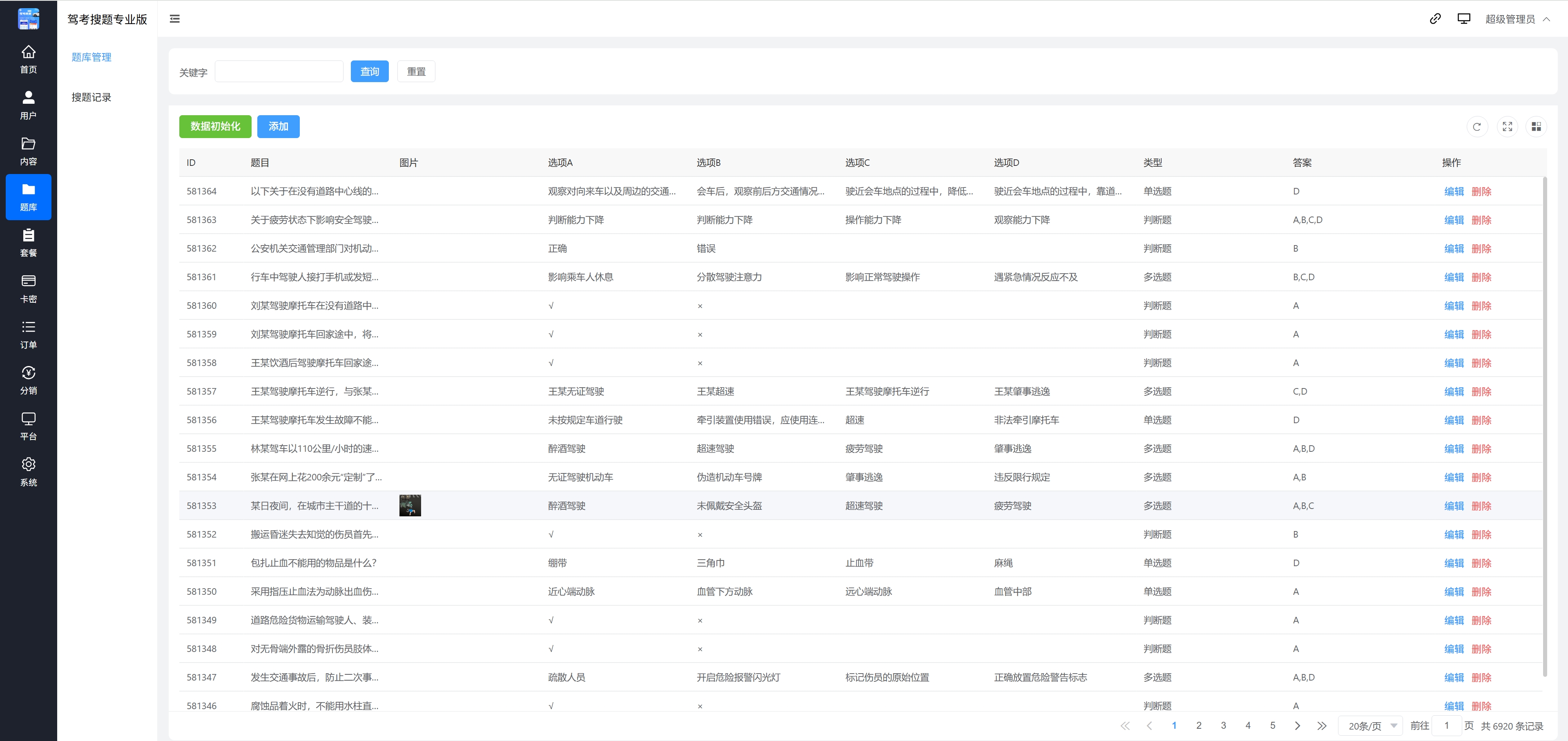This screenshot has height=741, width=1568.
Task: Click the 题目 column header
Action: [x=260, y=163]
